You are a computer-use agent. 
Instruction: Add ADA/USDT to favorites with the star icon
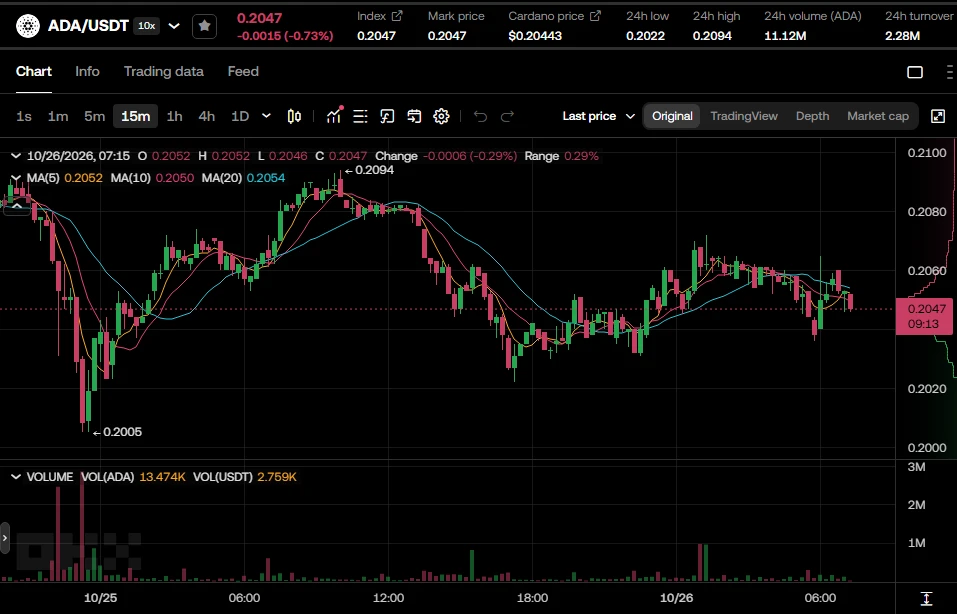click(204, 26)
